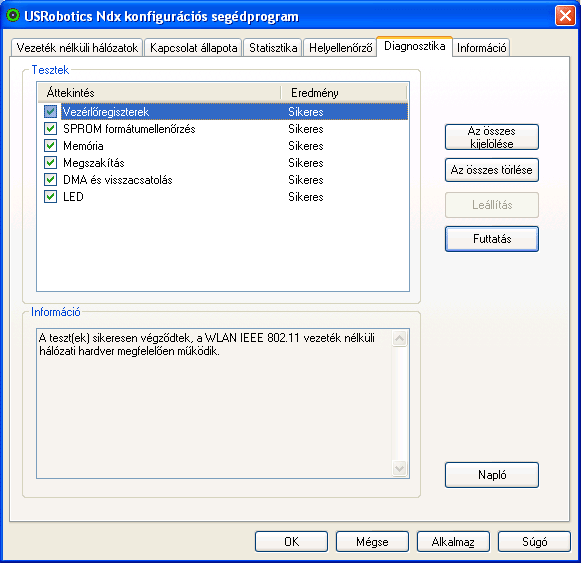581x563 pixels.
Task: Confirm with the OK button
Action: (291, 542)
